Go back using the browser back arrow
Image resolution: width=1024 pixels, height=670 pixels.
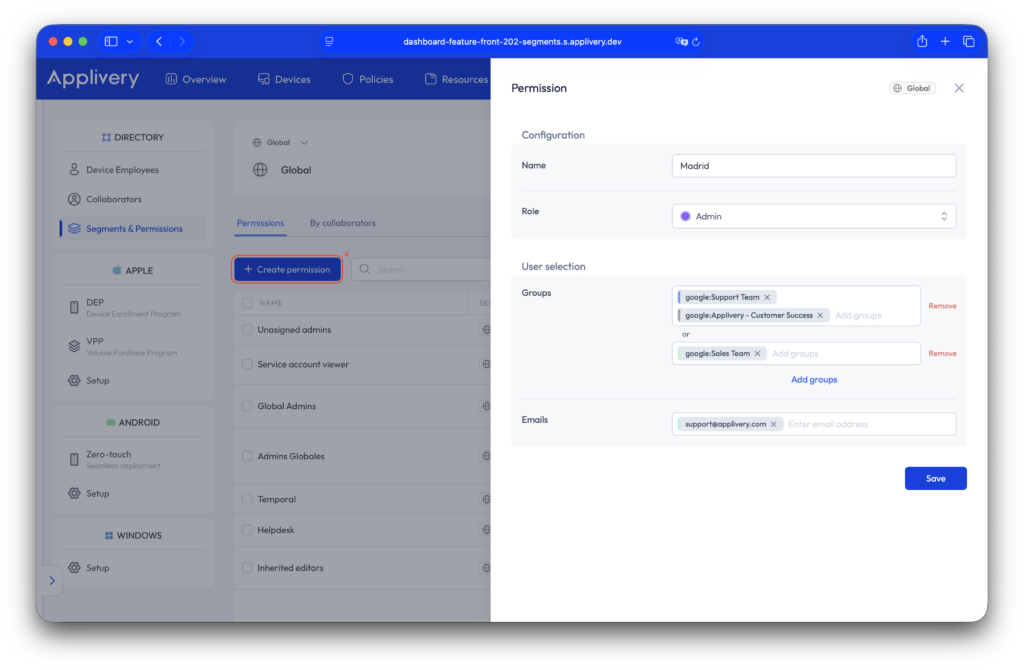160,41
